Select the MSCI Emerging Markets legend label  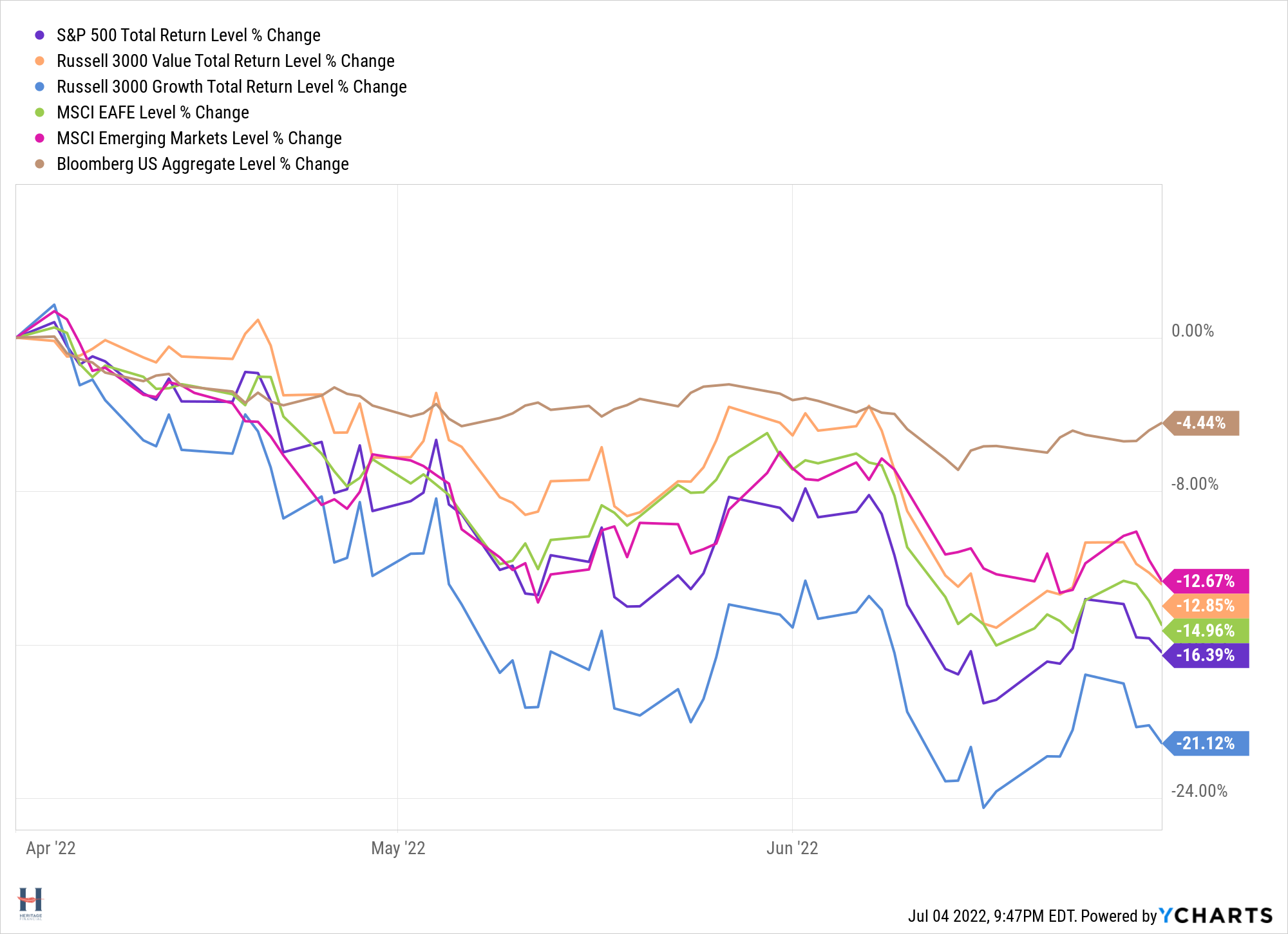pos(199,138)
